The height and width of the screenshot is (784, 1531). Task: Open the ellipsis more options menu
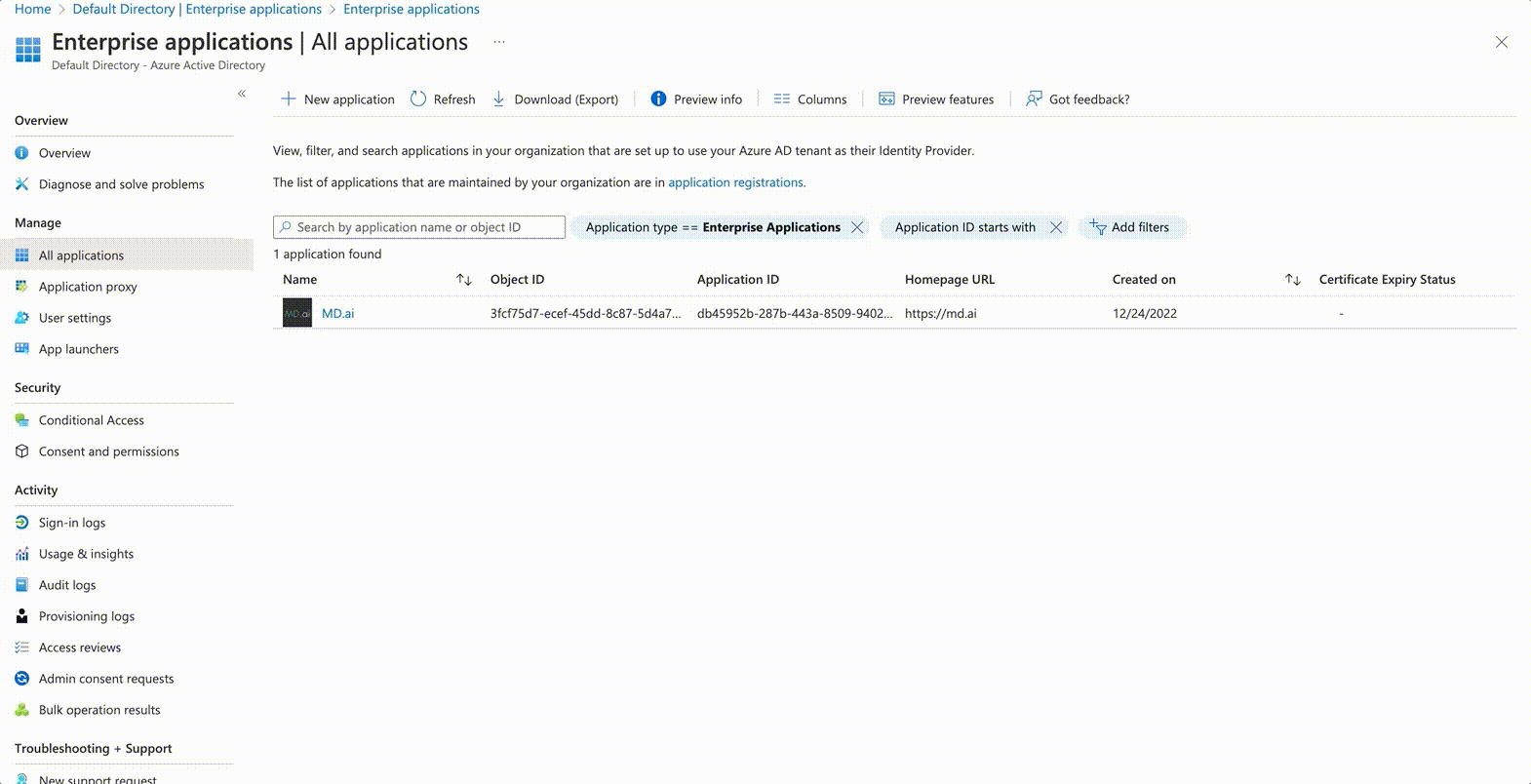(x=499, y=42)
